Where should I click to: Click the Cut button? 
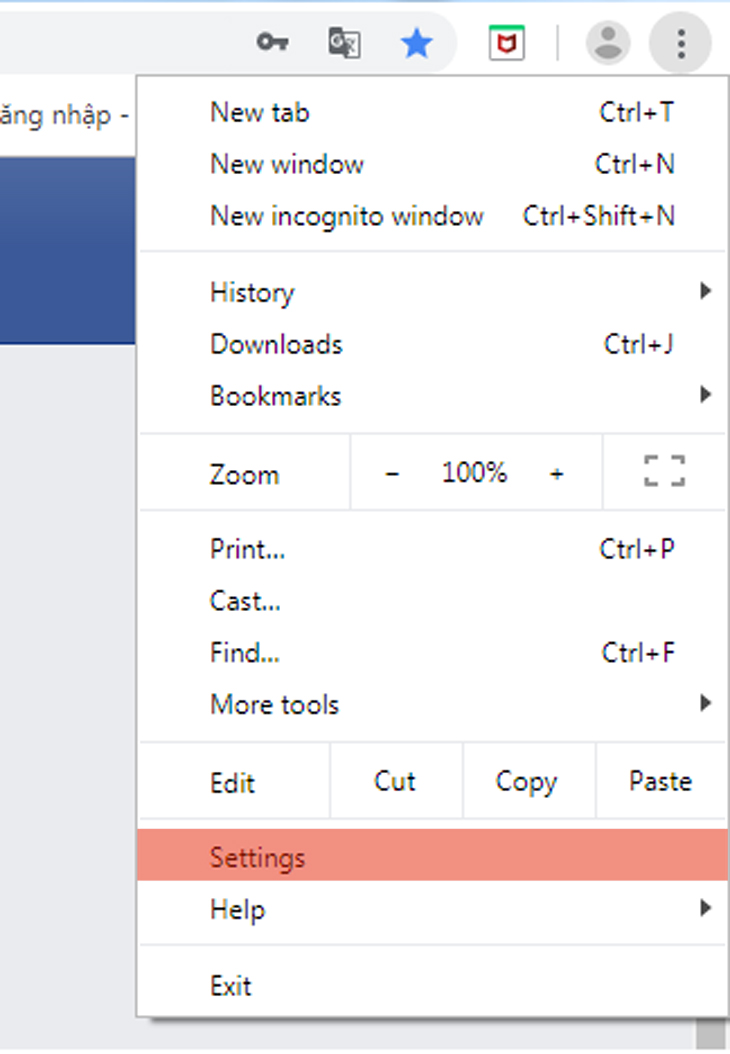pos(395,781)
